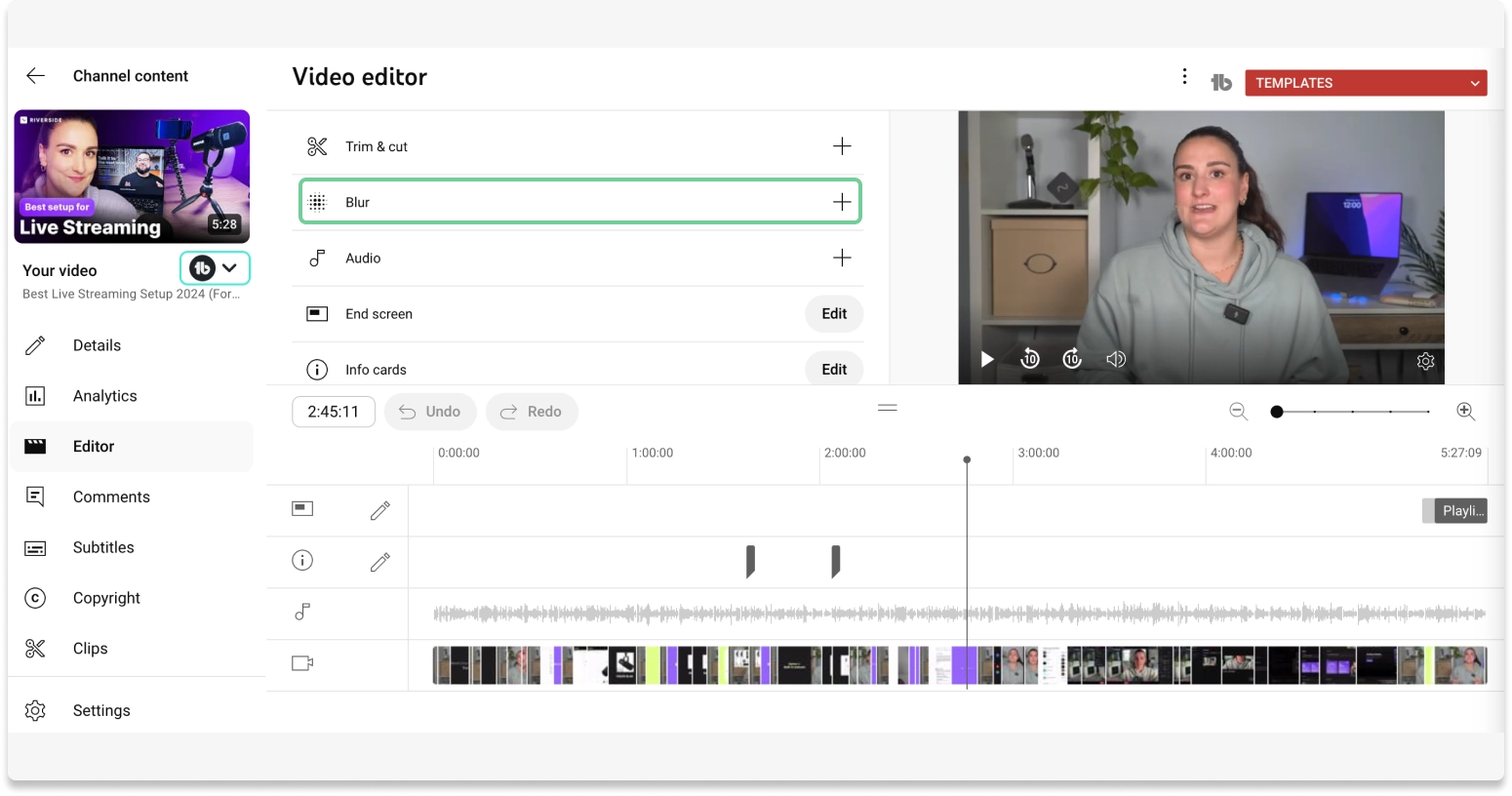
Task: Edit end screen track with pencil
Action: click(x=380, y=510)
